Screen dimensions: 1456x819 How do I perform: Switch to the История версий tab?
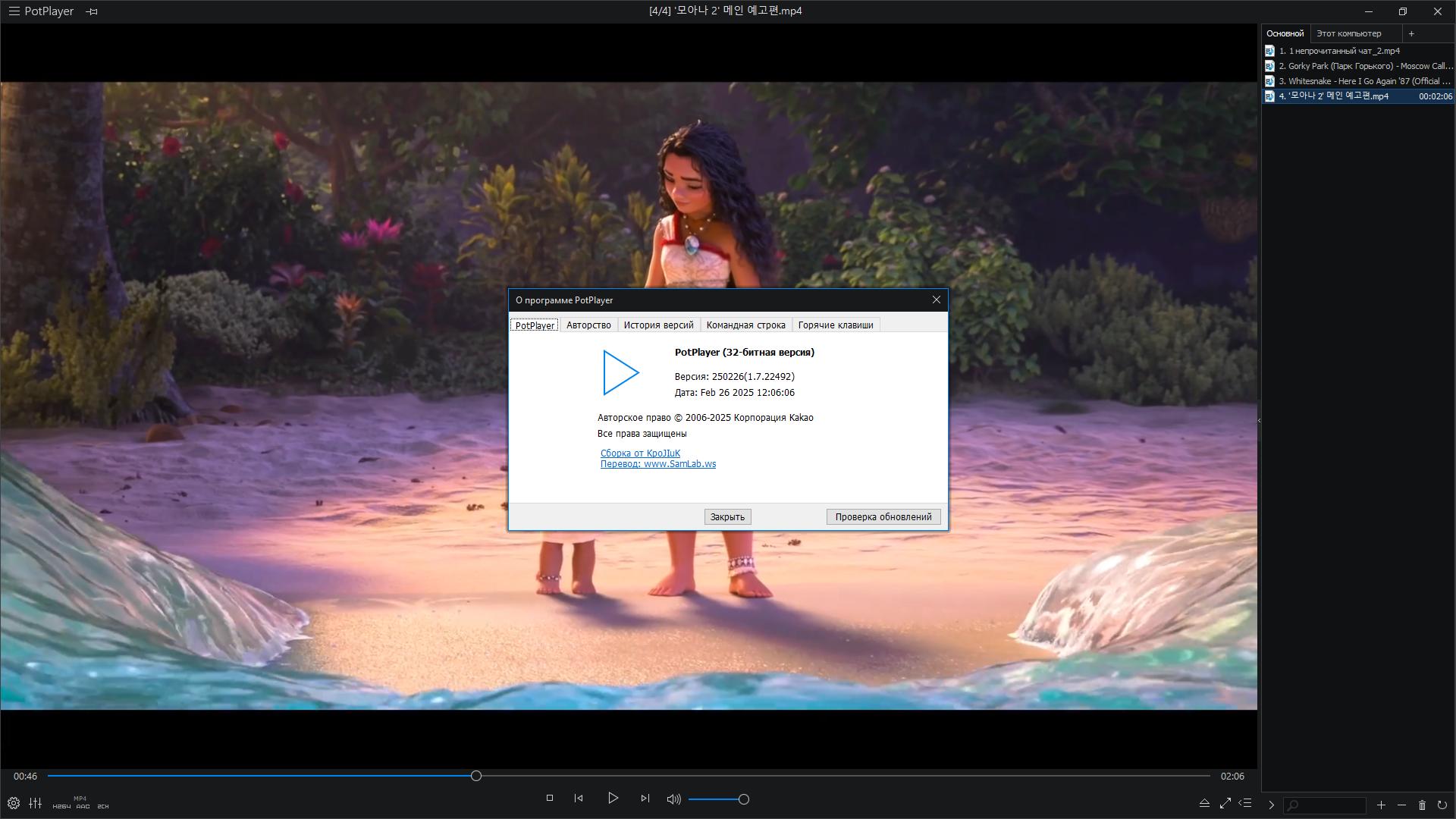tap(658, 325)
